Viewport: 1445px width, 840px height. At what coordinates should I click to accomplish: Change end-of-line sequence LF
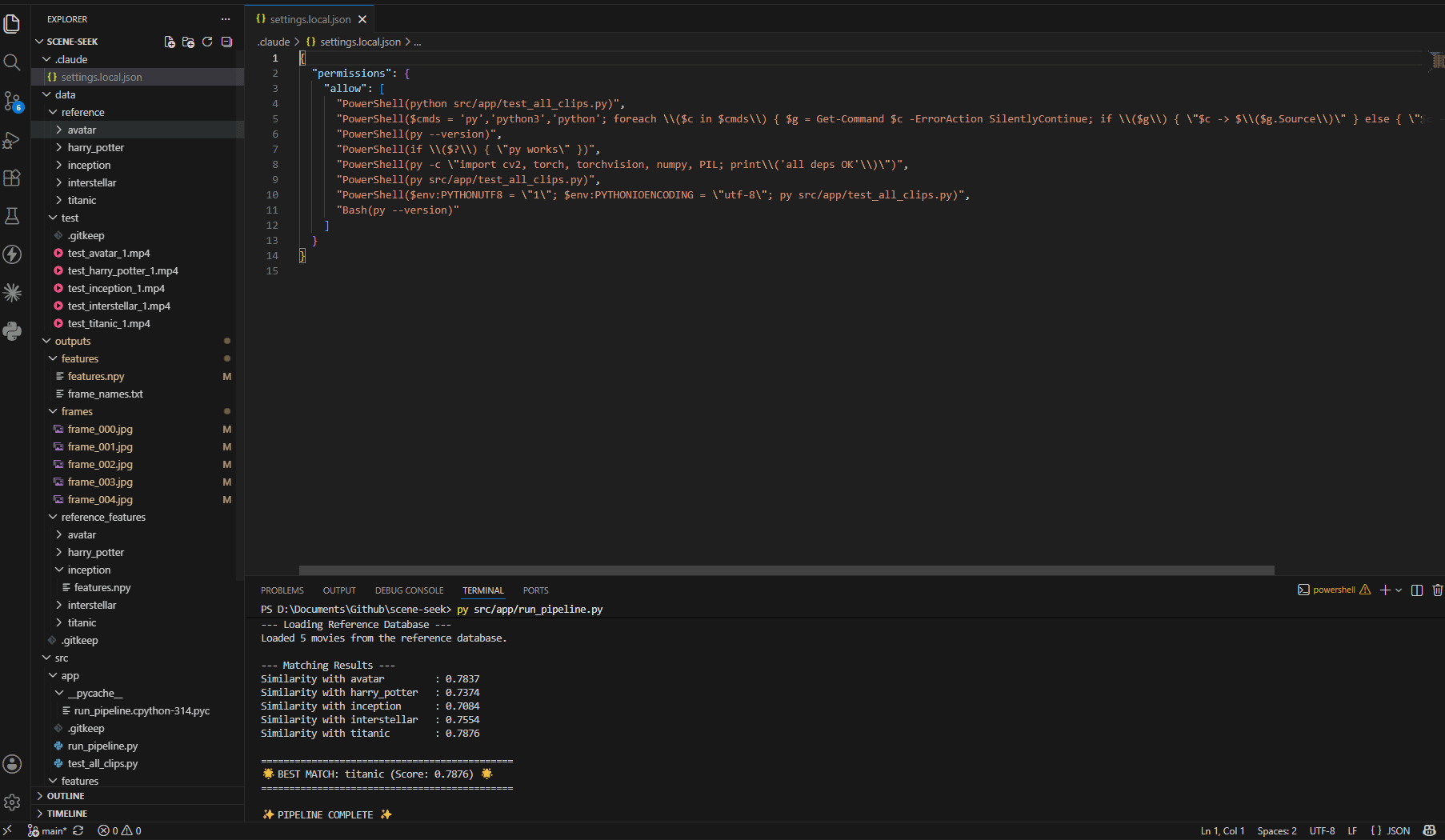(x=1352, y=830)
